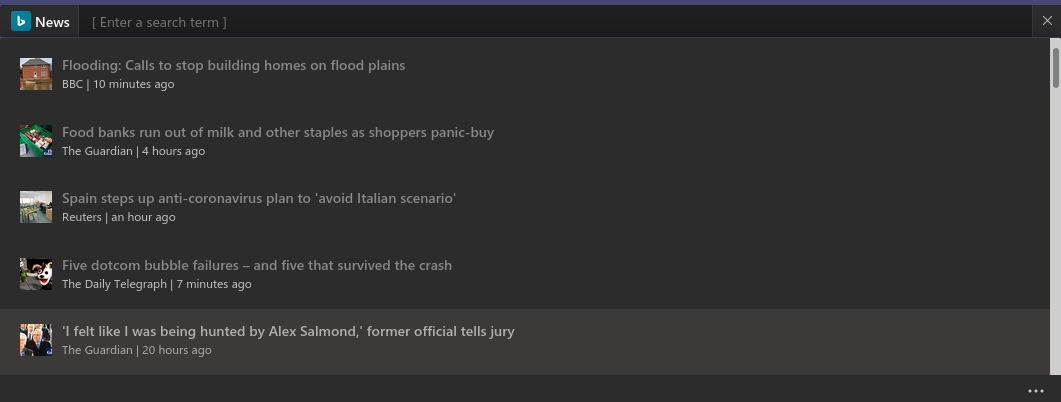Open the Spain coronavirus story thumbnail

click(36, 207)
